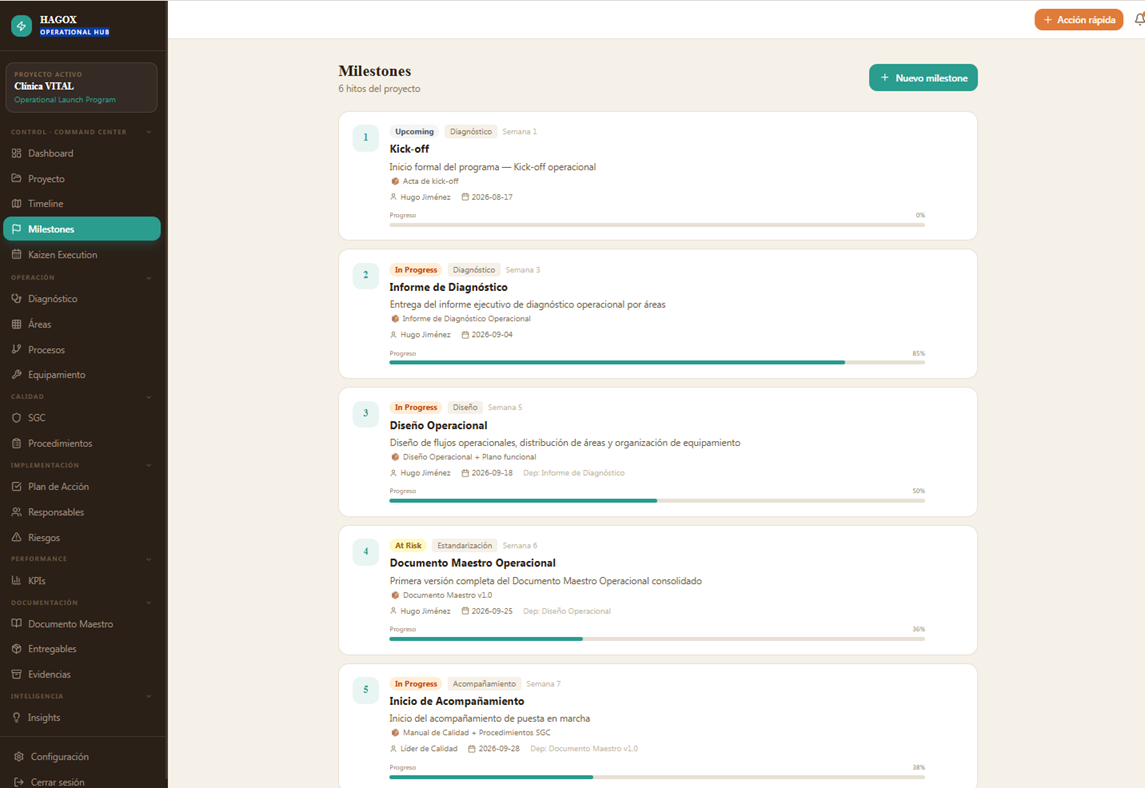Click the Evidencias archive icon
This screenshot has height=788, width=1145.
click(x=17, y=674)
